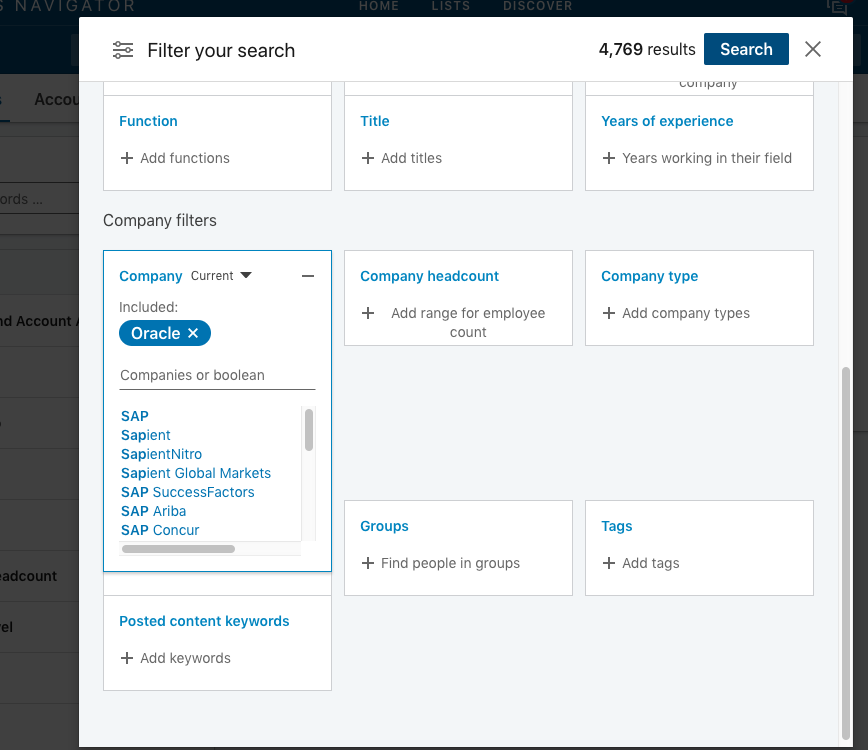868x750 pixels.
Task: Select SAP Concur suggestion
Action: tap(160, 530)
